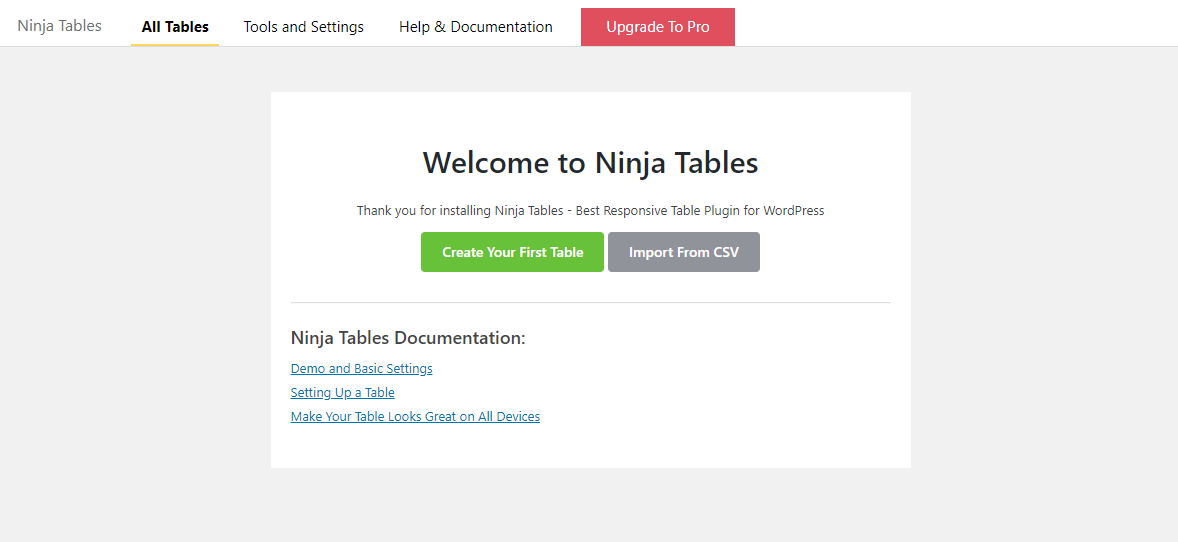This screenshot has width=1178, height=542.
Task: Click Create Your First Table button
Action: click(512, 252)
